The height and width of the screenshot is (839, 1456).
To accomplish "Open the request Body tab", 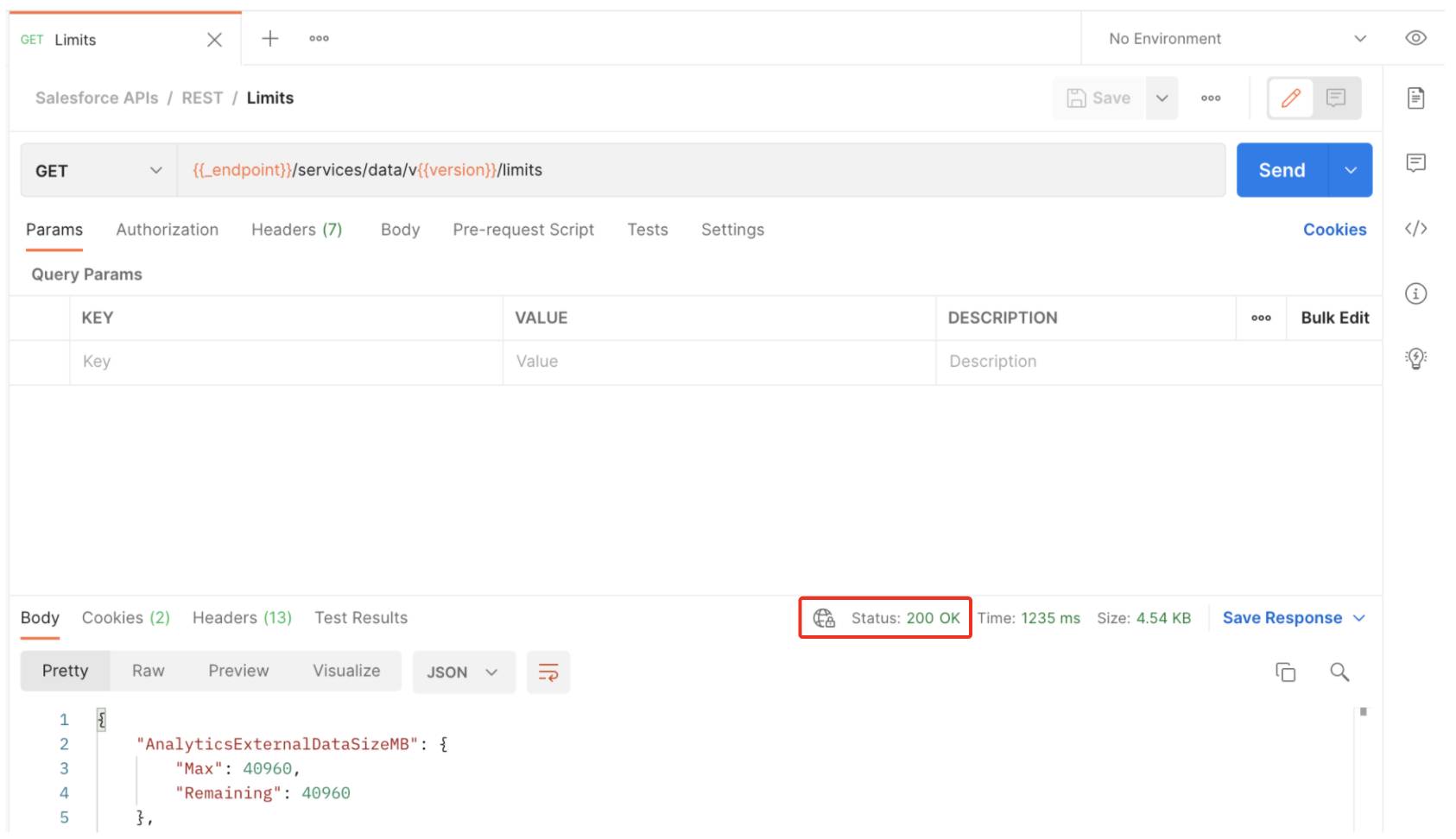I will click(x=400, y=230).
